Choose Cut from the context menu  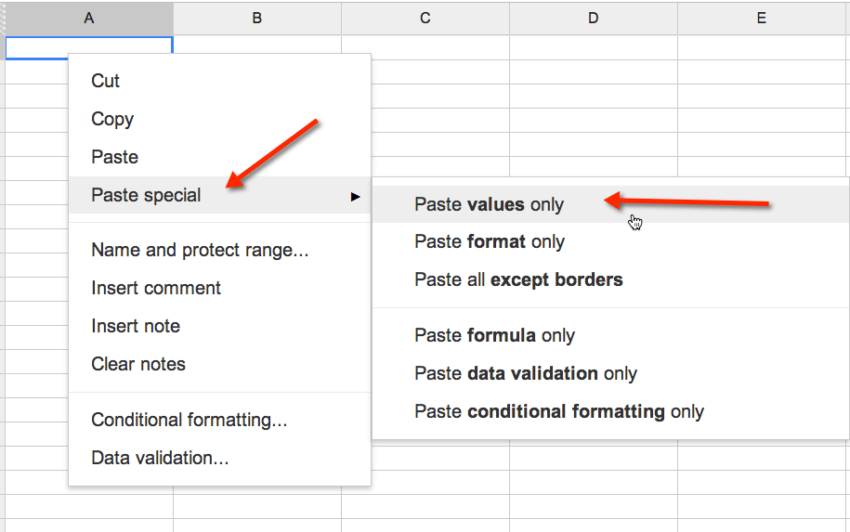[220, 81]
